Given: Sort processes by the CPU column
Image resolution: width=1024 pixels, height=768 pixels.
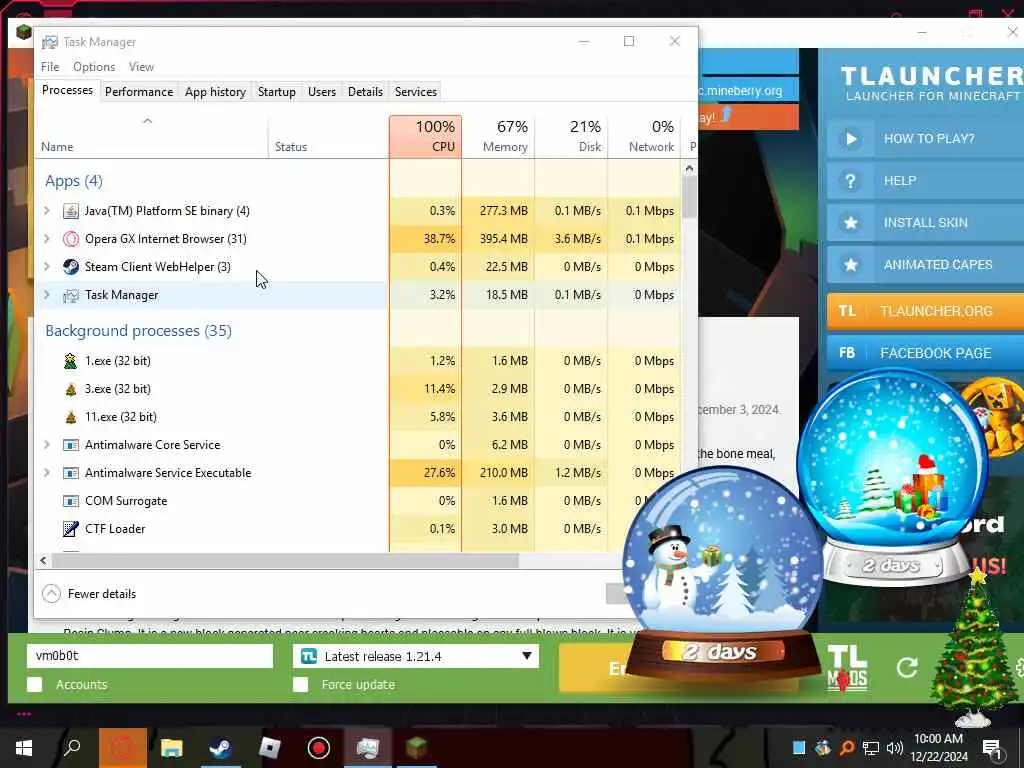Looking at the screenshot, I should click(426, 136).
